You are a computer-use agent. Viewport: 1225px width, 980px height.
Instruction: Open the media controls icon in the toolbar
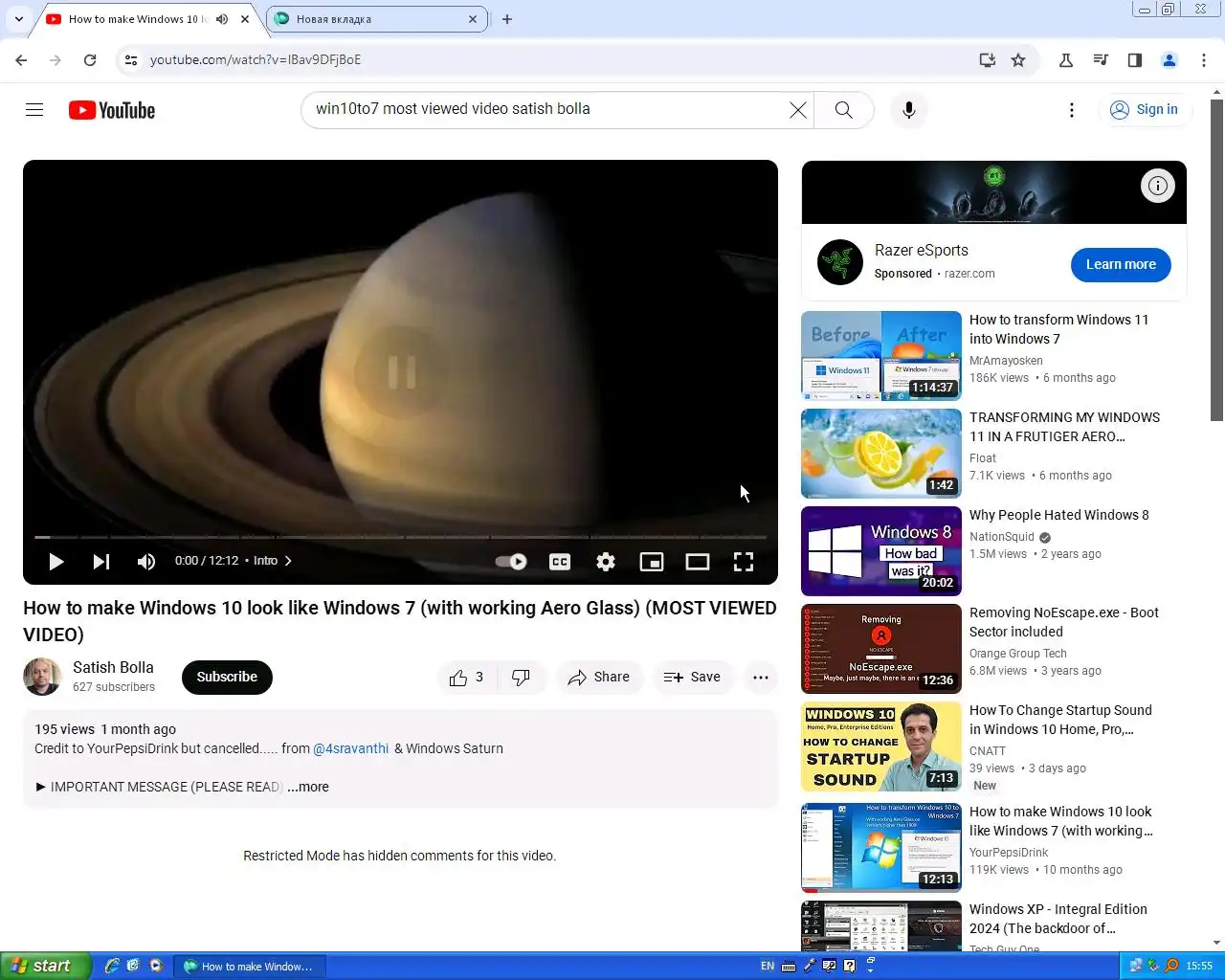1101,59
